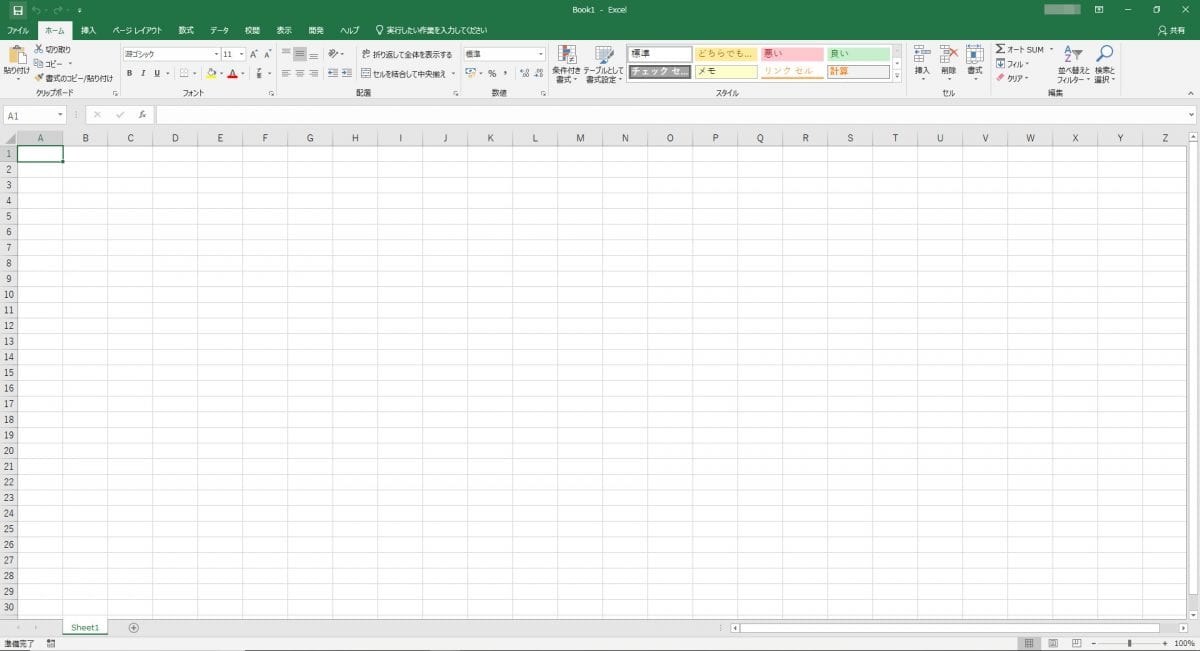Open the font size dropdown showing 11

pos(241,54)
